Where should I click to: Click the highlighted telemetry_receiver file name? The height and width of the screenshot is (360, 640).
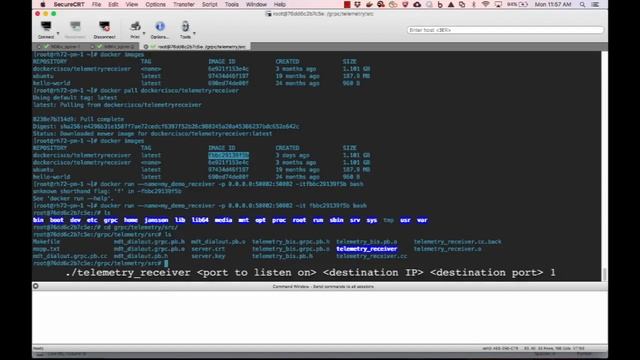[x=367, y=249]
